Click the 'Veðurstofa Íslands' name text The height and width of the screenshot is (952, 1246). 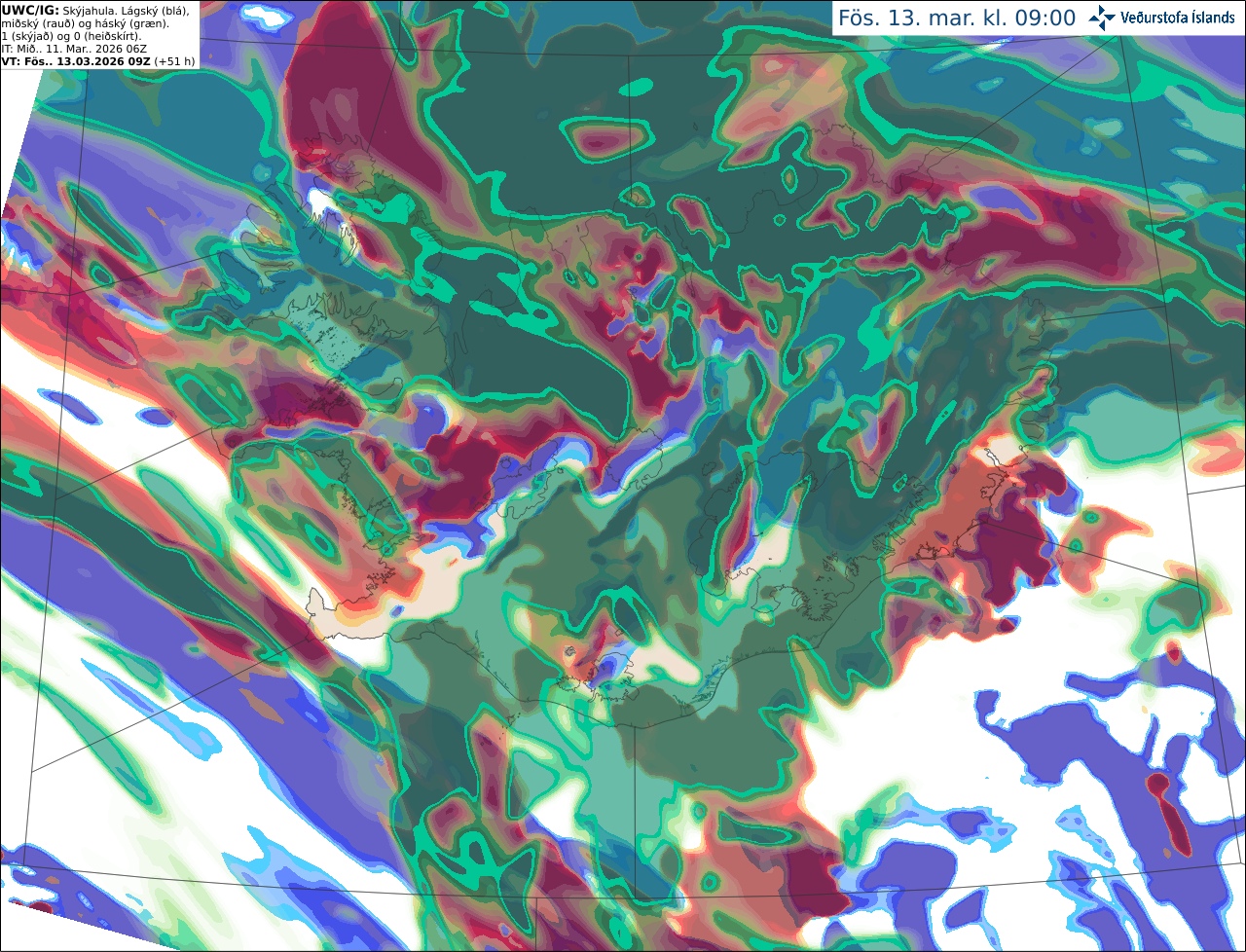pyautogui.click(x=1177, y=18)
